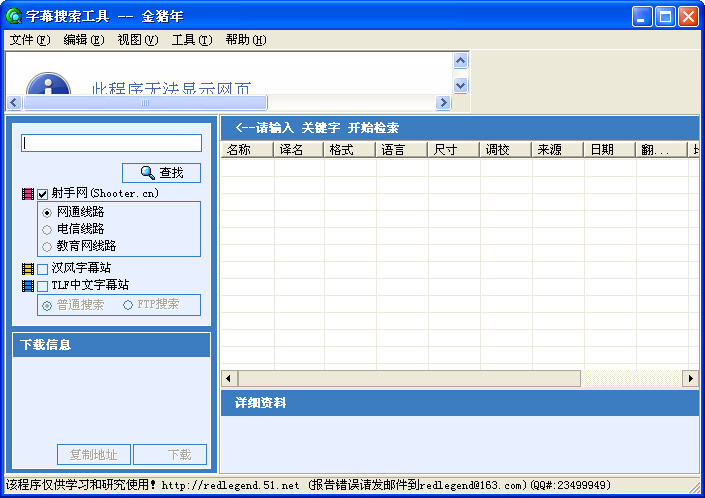
Task: Tick the TLF中文字幕站 checkbox
Action: click(x=43, y=285)
